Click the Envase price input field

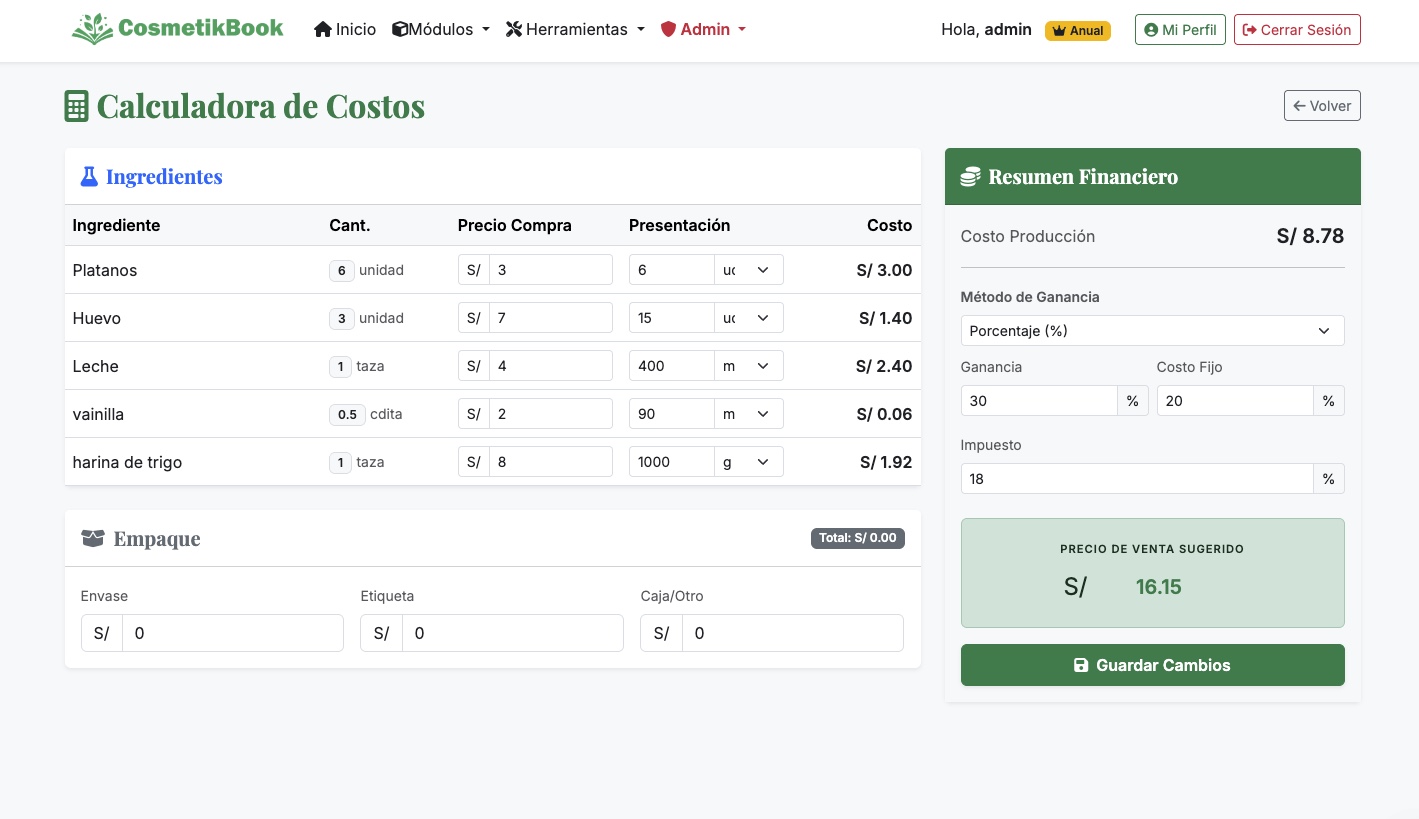[x=232, y=633]
